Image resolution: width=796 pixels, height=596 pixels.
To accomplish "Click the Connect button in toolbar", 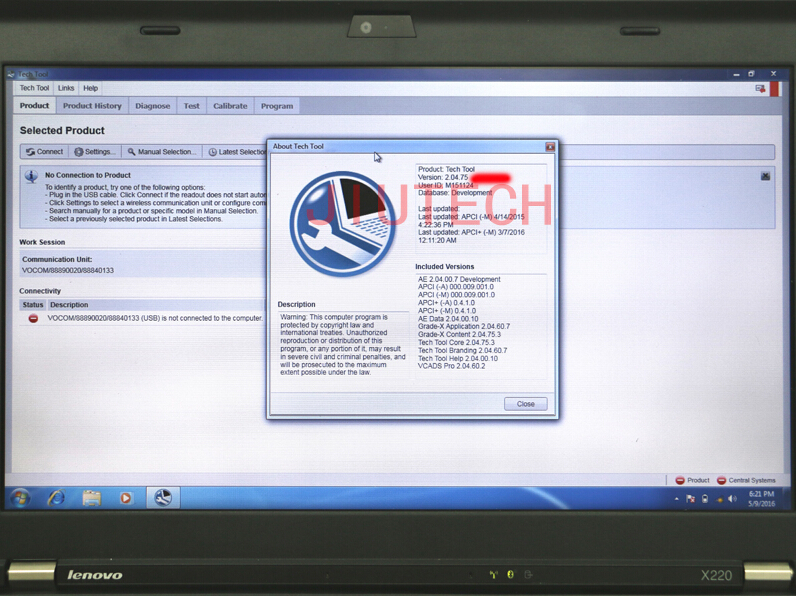I will (x=45, y=152).
